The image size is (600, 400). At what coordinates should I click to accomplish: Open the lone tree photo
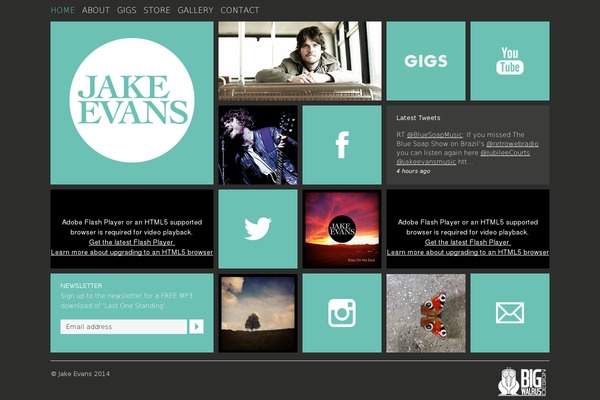click(258, 313)
